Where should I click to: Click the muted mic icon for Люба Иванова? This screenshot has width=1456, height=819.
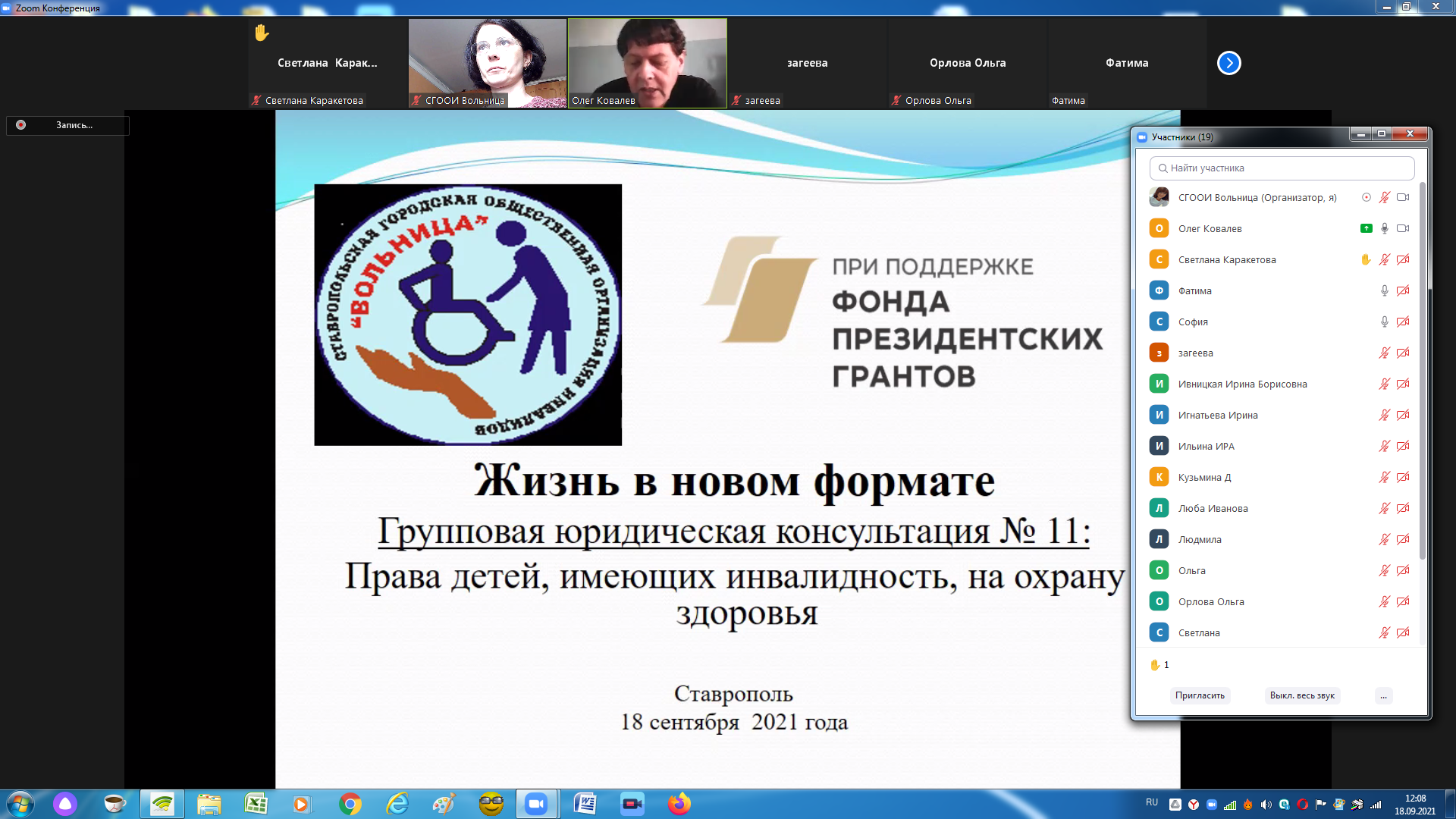pyautogui.click(x=1384, y=508)
